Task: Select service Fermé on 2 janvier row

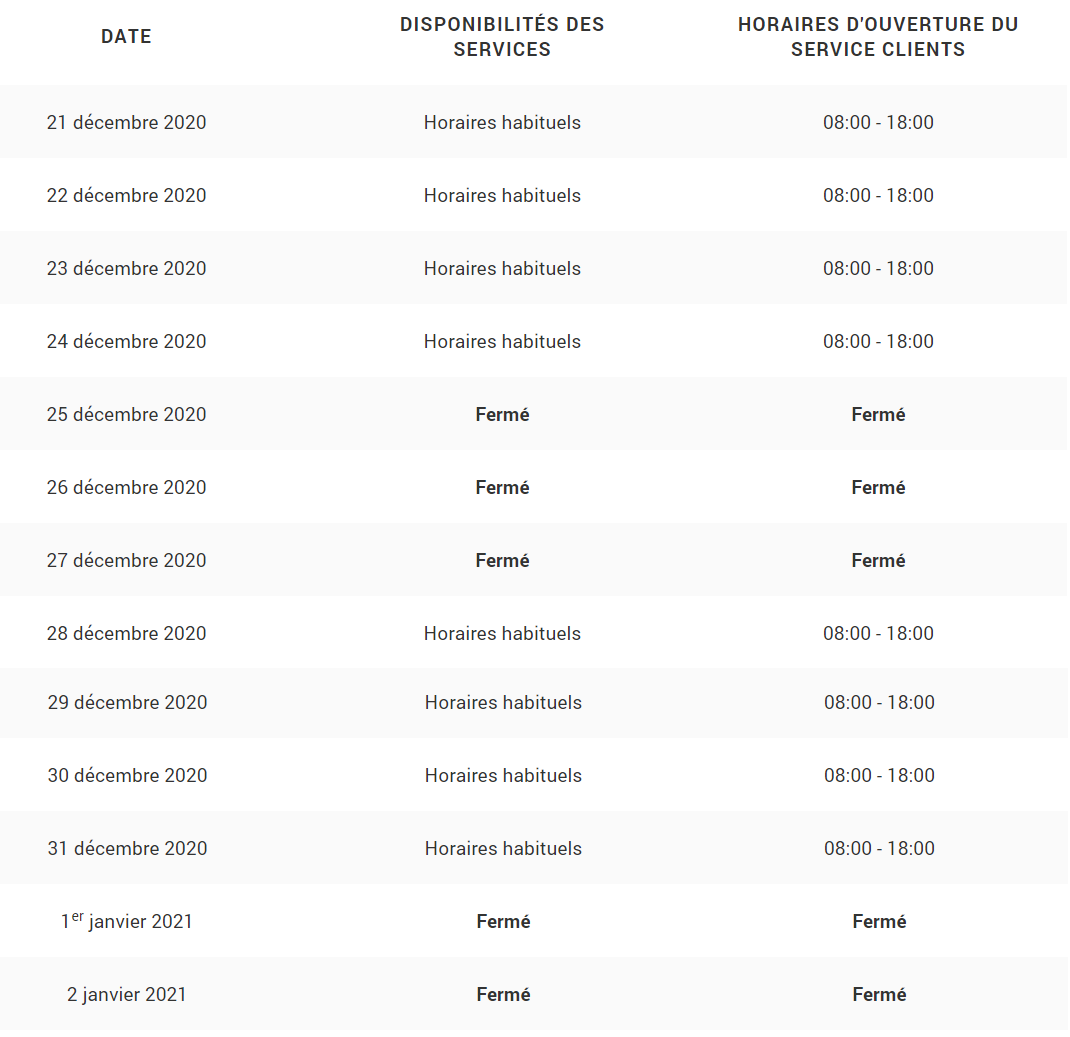Action: click(x=504, y=994)
